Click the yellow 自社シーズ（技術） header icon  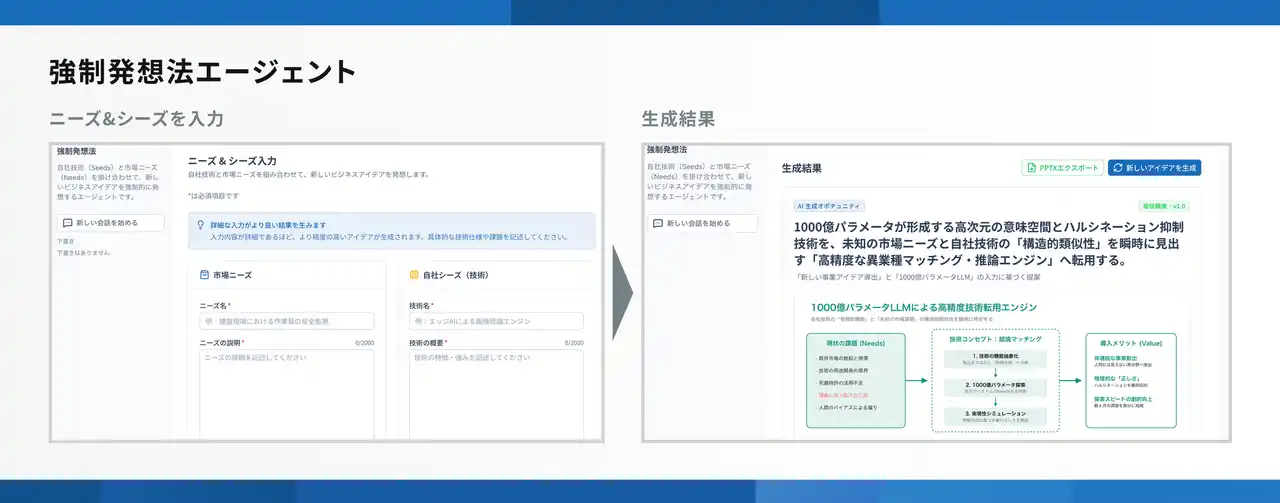414,274
